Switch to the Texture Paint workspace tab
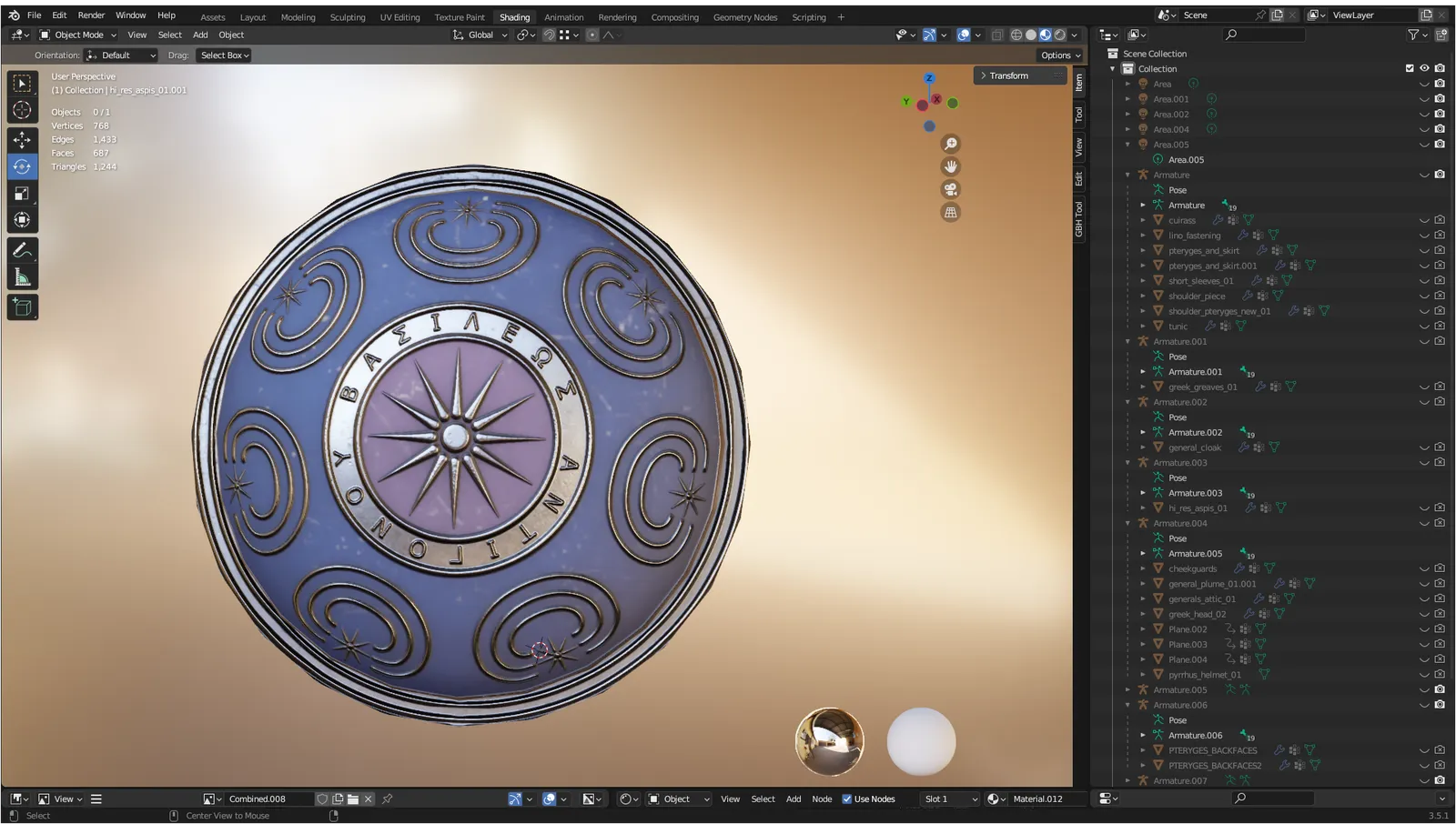This screenshot has width=1456, height=824. pos(460,17)
